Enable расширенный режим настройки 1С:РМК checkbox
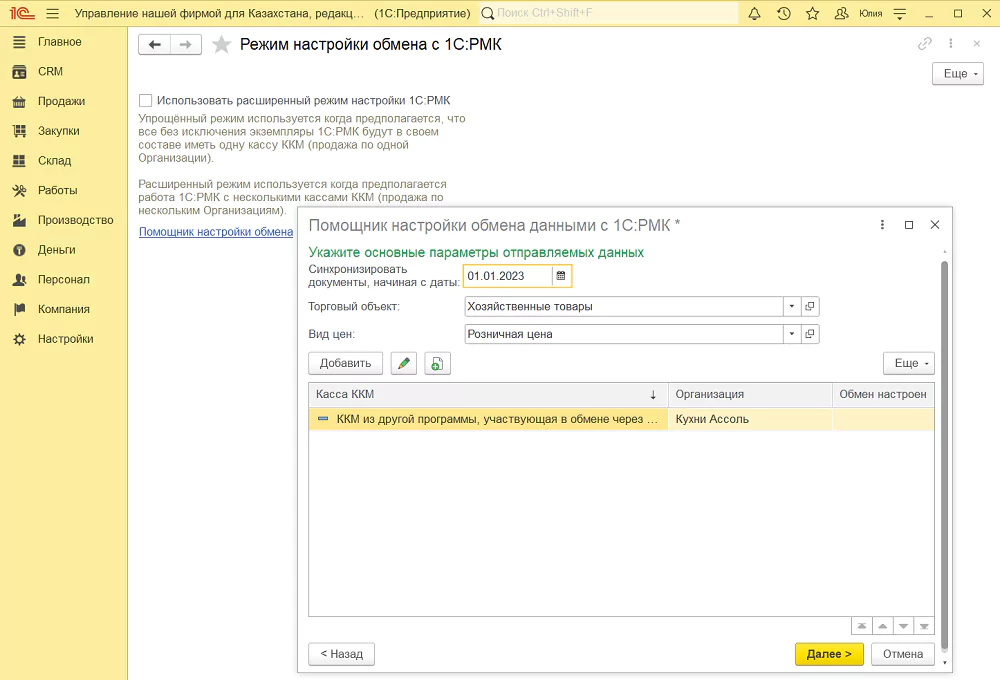Viewport: 1000px width, 680px height. (x=145, y=100)
